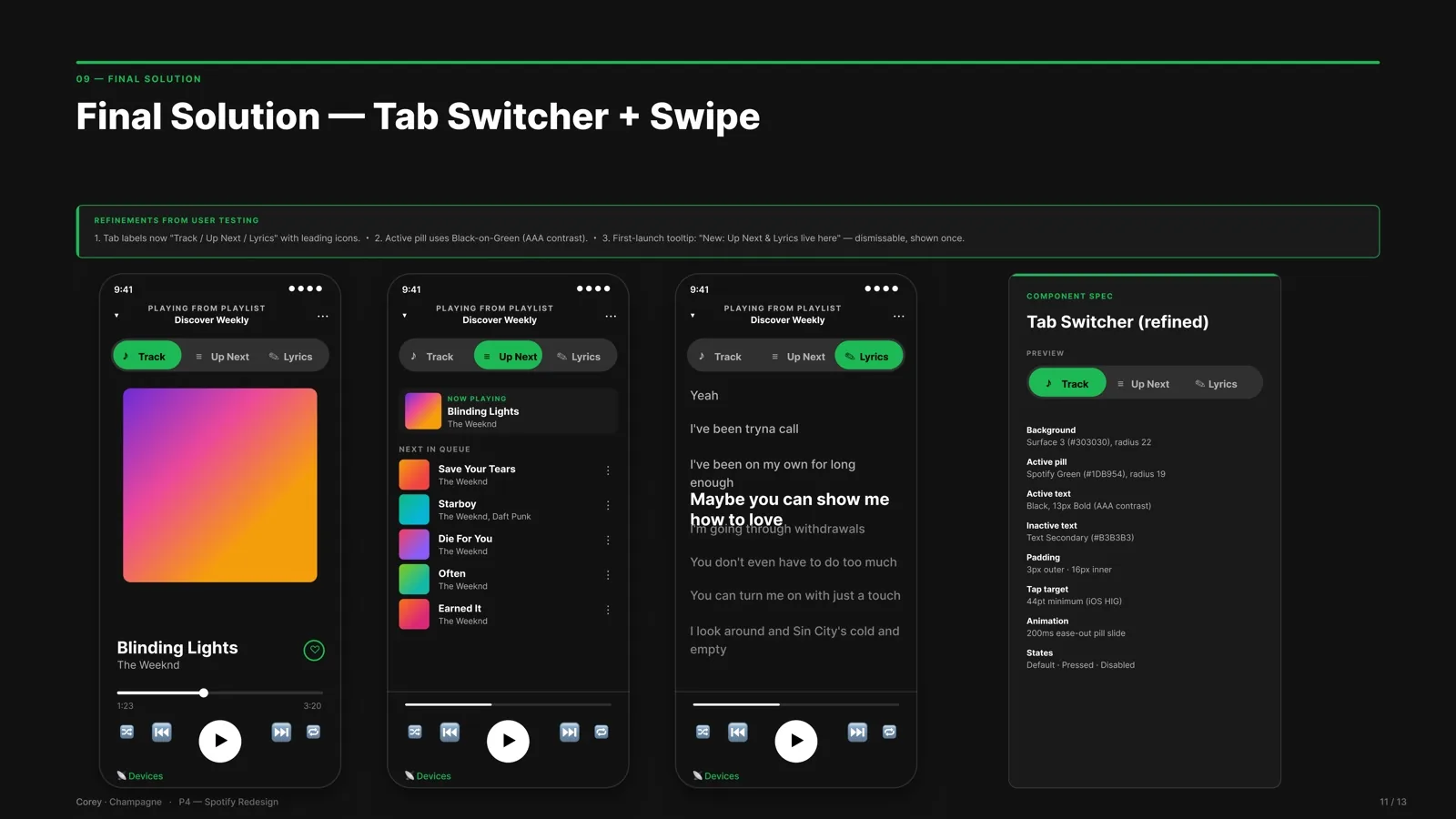Open the large Blinding Lights album artwork
The width and height of the screenshot is (1456, 819).
coord(220,485)
